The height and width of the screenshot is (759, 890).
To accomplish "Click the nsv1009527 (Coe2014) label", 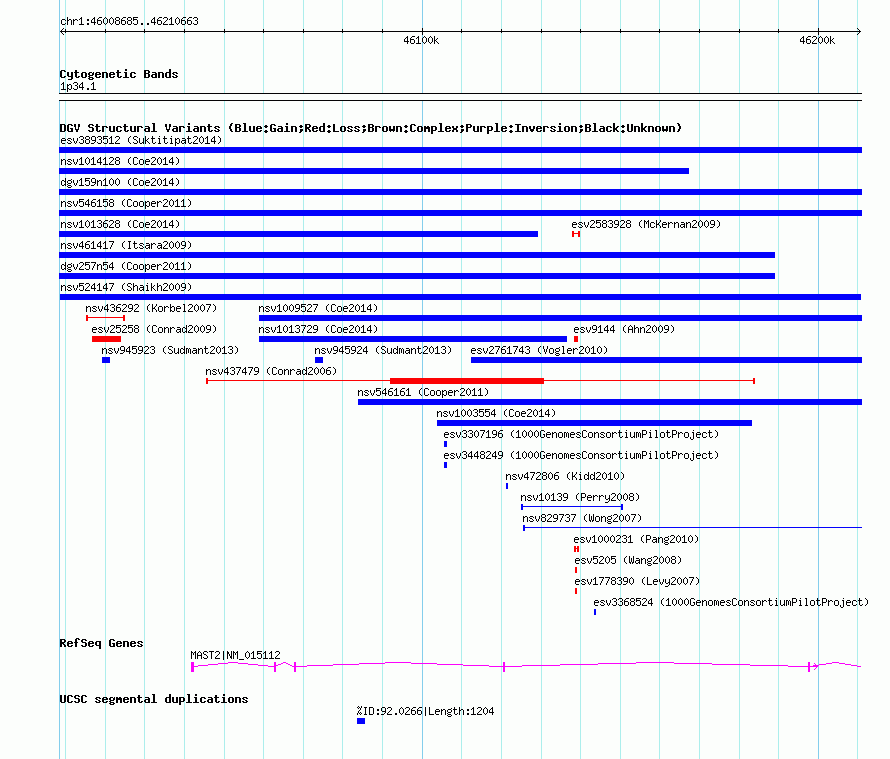I will 318,308.
